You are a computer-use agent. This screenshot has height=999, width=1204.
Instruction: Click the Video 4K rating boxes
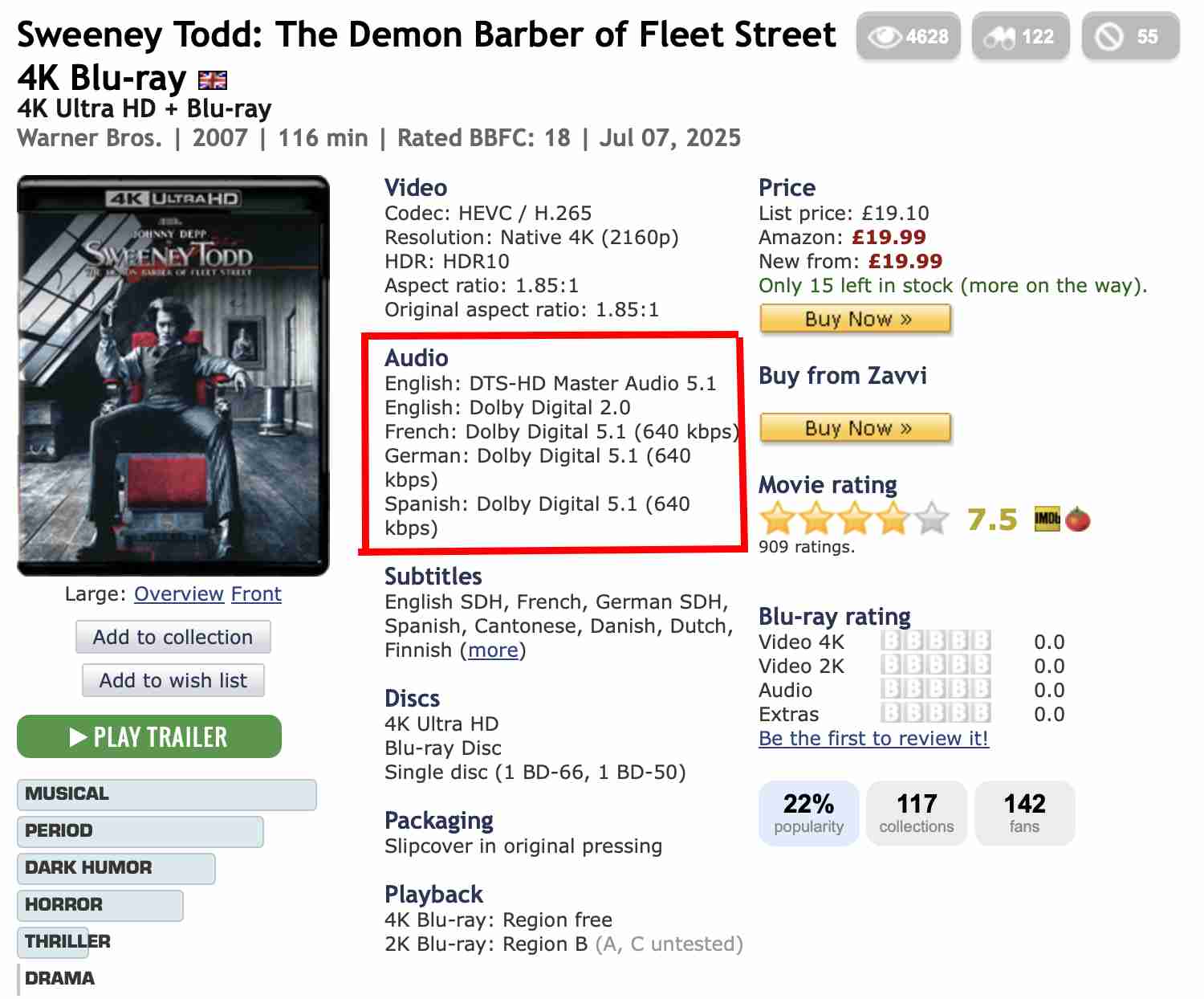click(x=936, y=641)
